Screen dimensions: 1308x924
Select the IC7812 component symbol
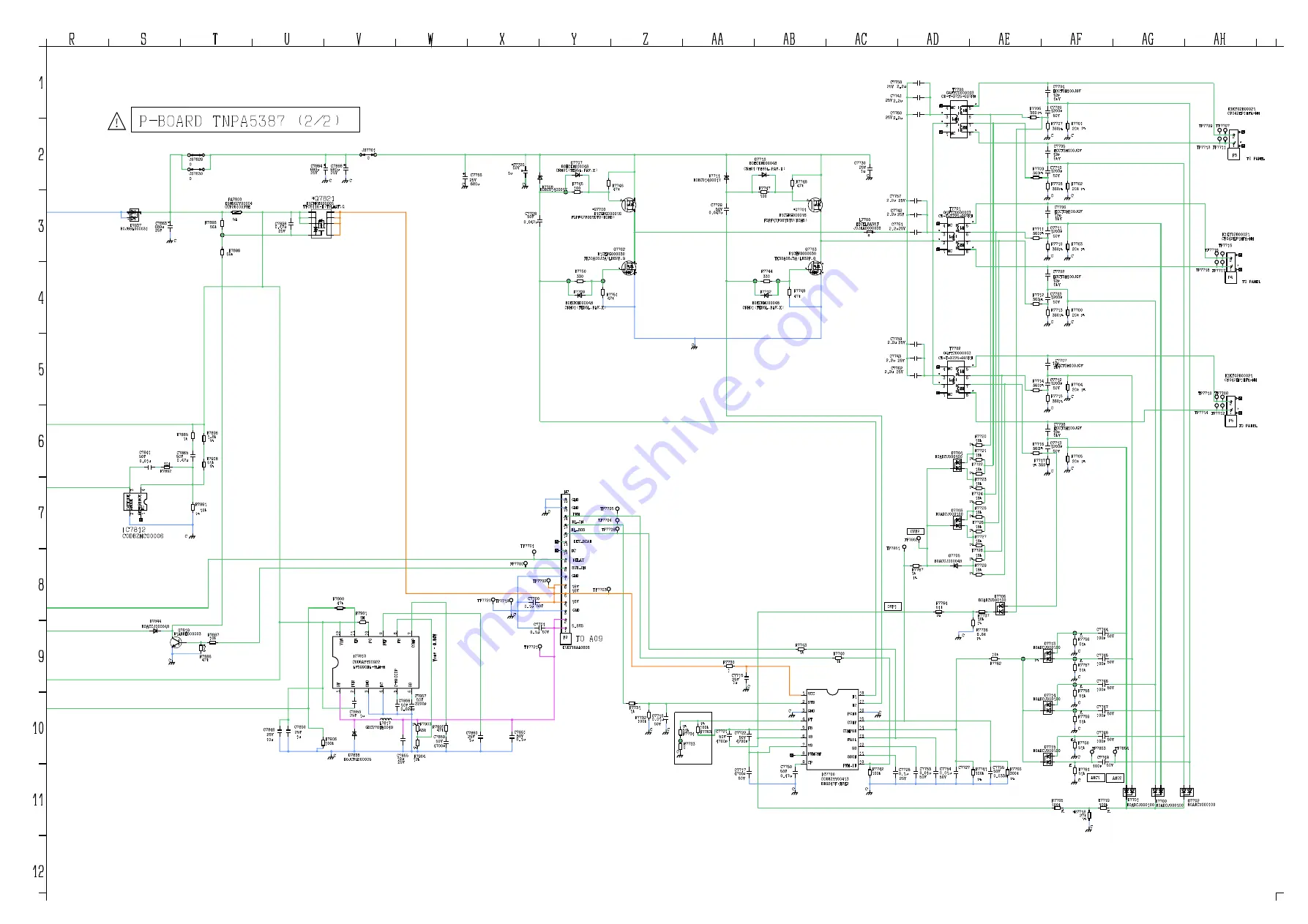(136, 503)
